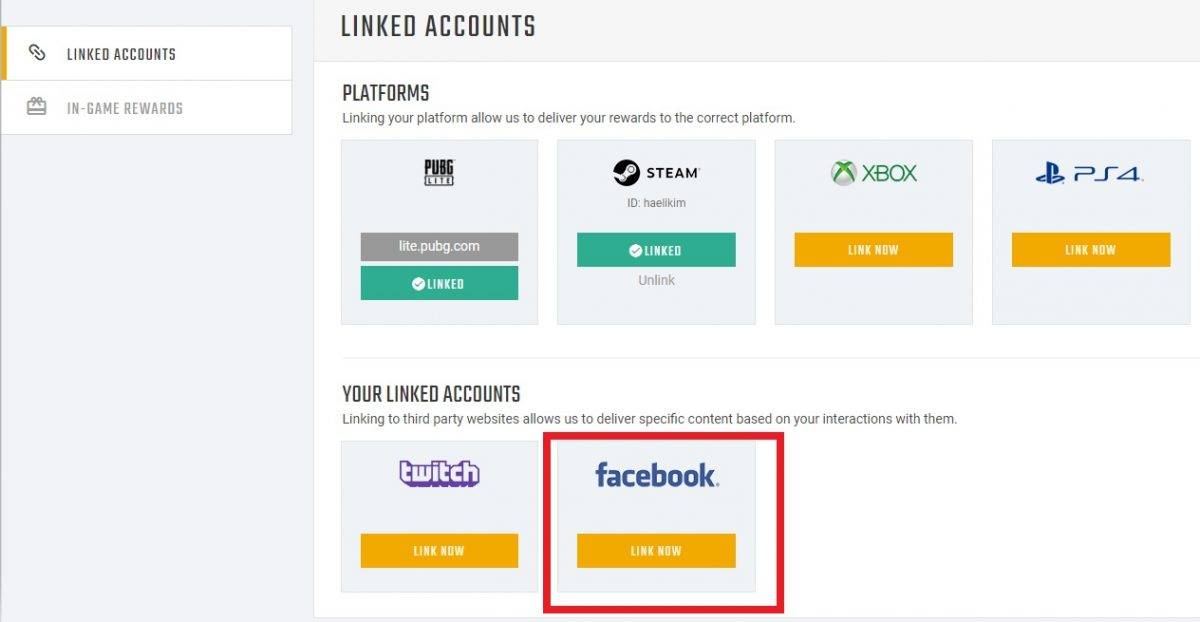
Task: Click the Facebook logo
Action: point(656,474)
